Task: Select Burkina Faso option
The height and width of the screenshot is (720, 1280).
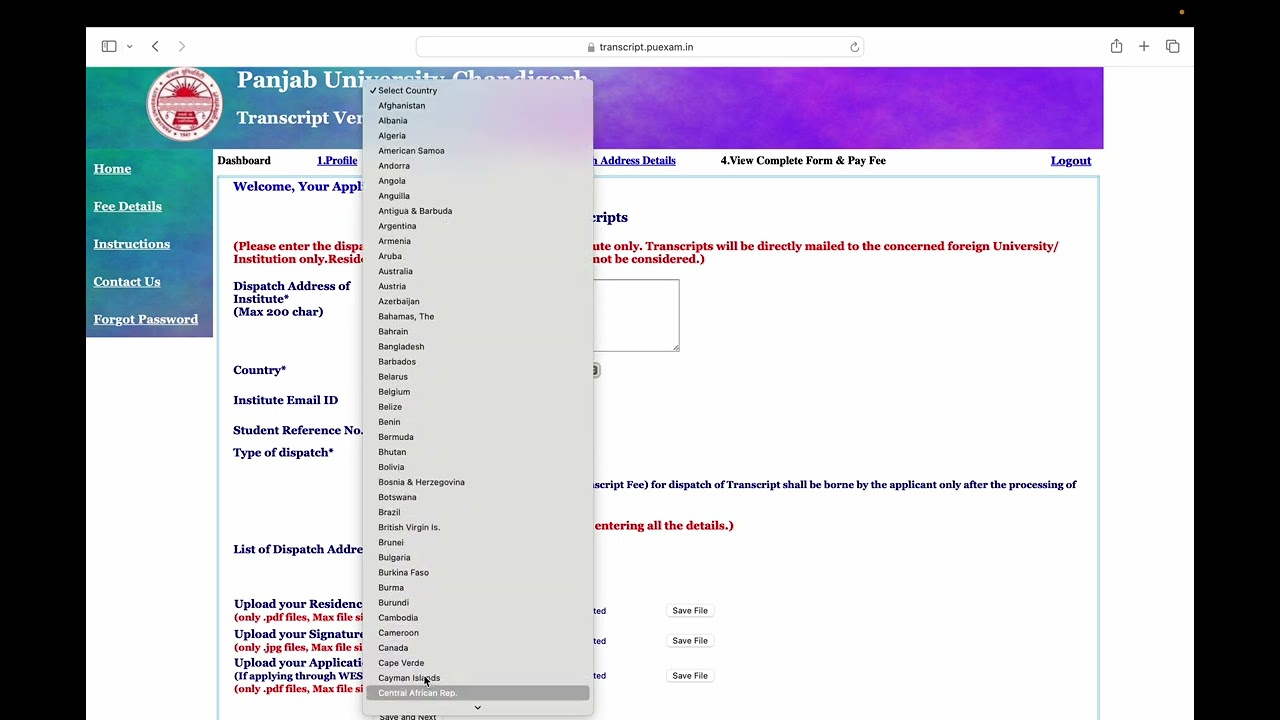Action: pos(477,573)
